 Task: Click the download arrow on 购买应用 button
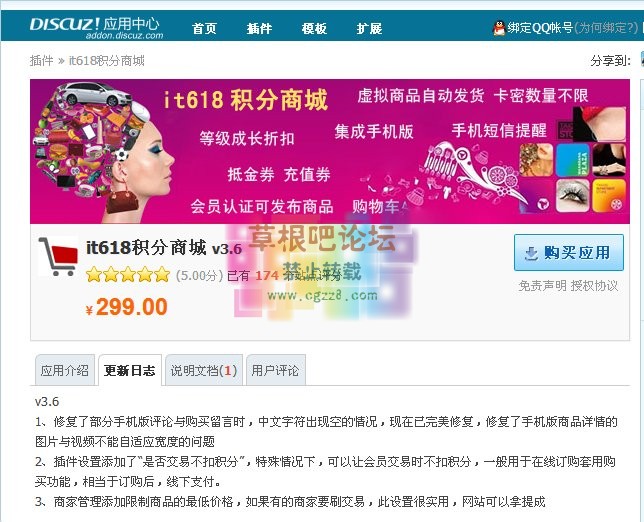pyautogui.click(x=531, y=253)
